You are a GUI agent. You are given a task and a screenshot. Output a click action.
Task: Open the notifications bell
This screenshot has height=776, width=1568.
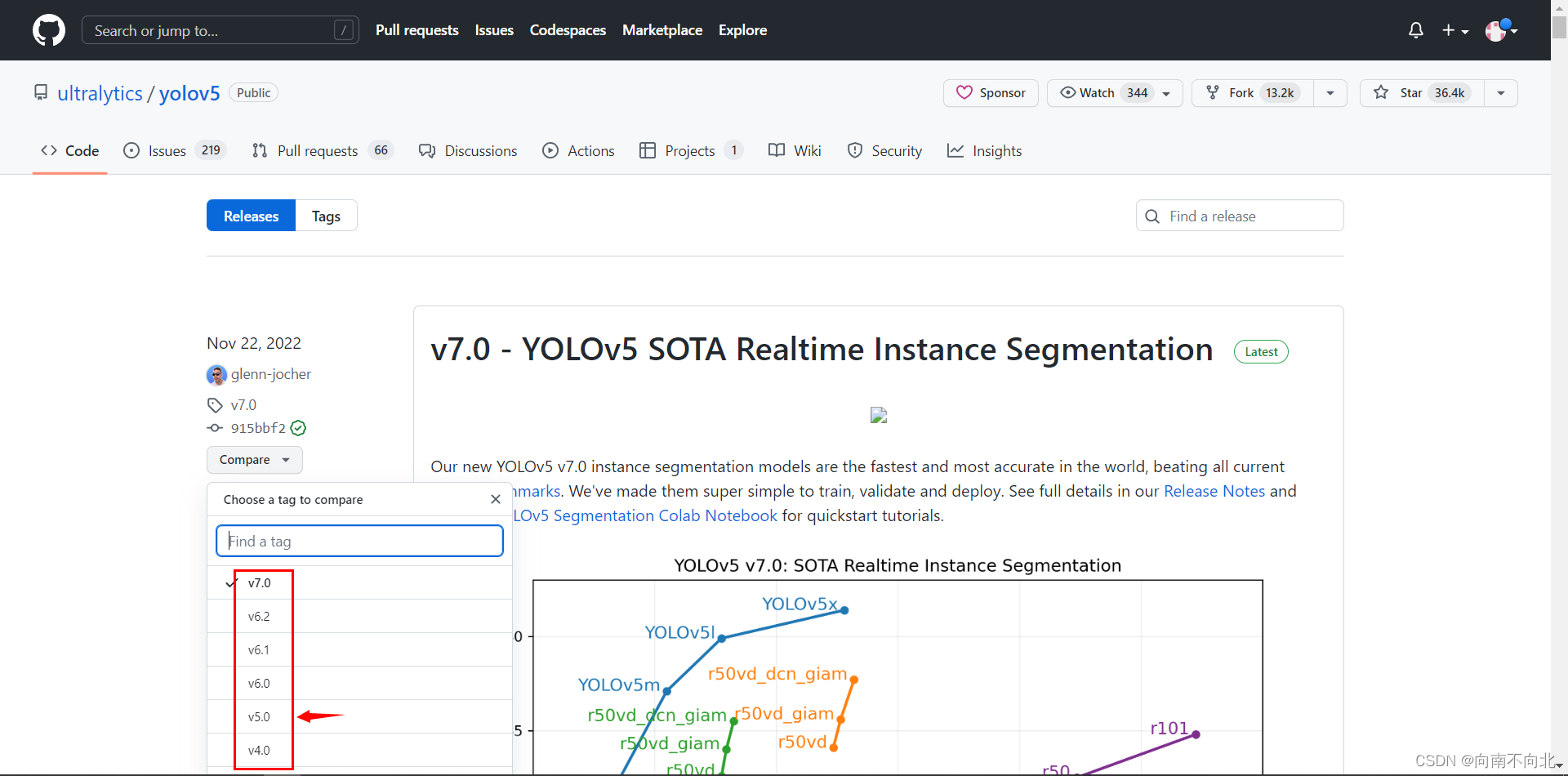1416,30
